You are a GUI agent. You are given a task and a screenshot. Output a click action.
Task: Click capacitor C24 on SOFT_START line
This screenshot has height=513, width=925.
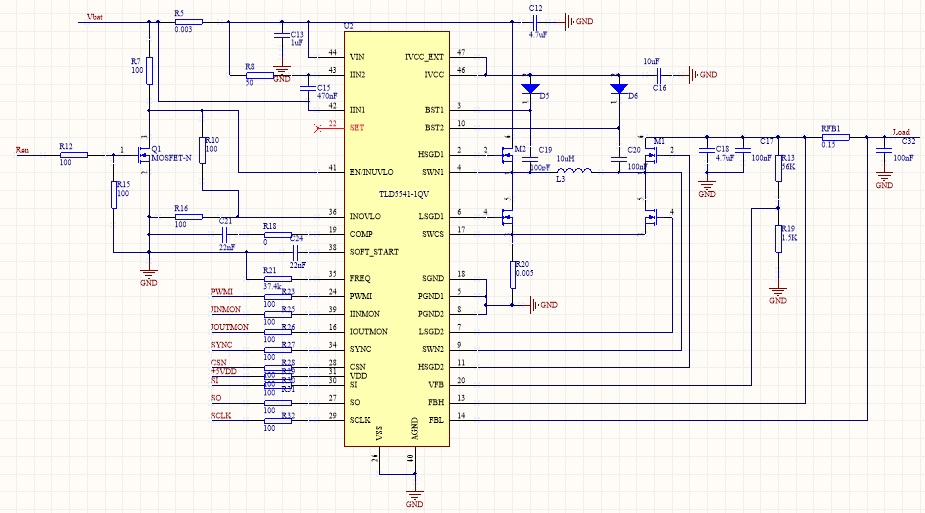296,252
